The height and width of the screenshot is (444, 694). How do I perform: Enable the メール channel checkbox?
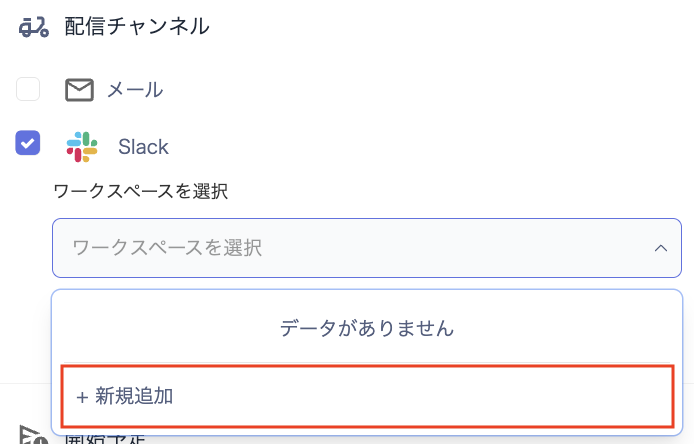point(28,89)
